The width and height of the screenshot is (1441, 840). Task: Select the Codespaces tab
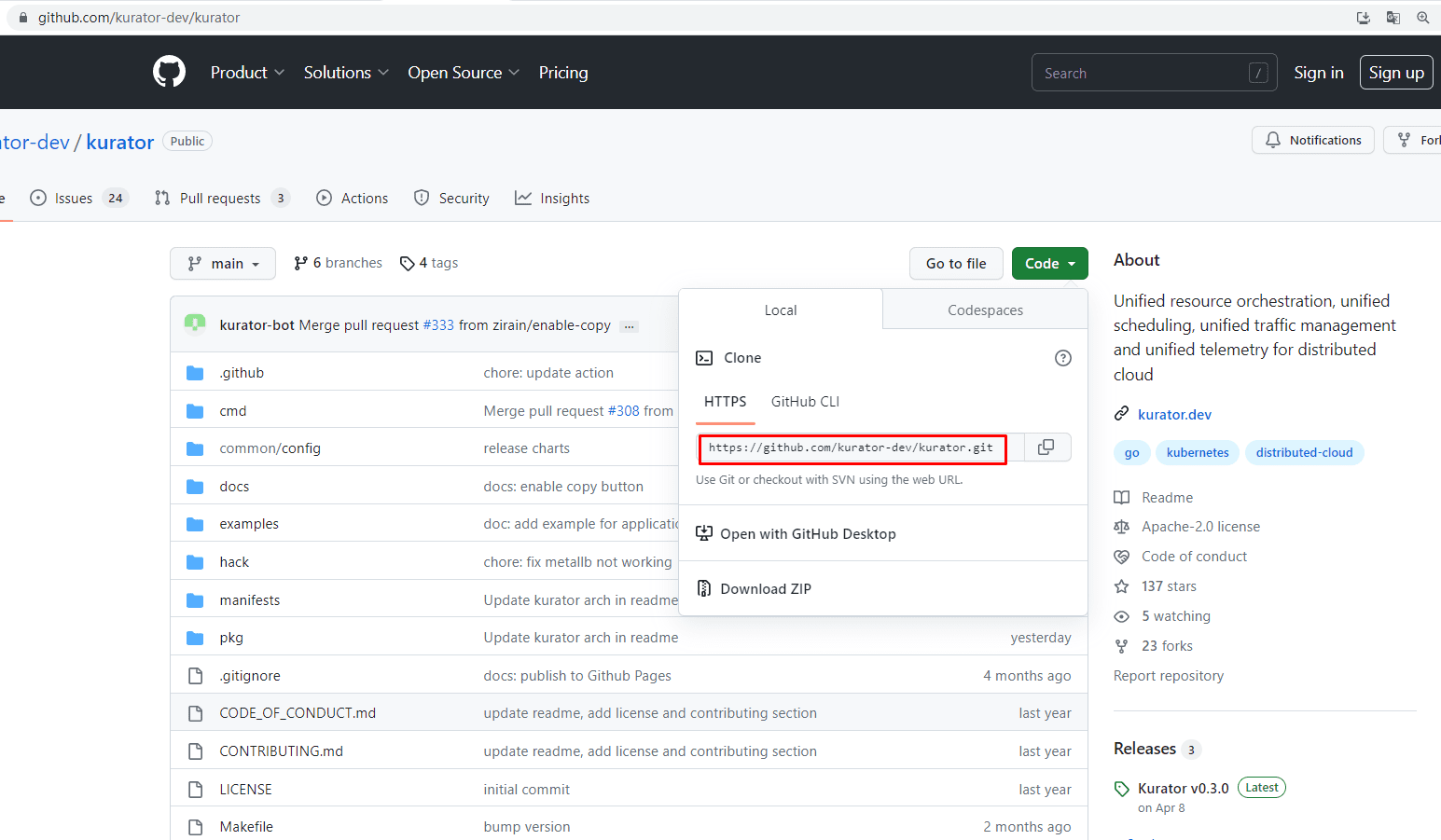985,310
